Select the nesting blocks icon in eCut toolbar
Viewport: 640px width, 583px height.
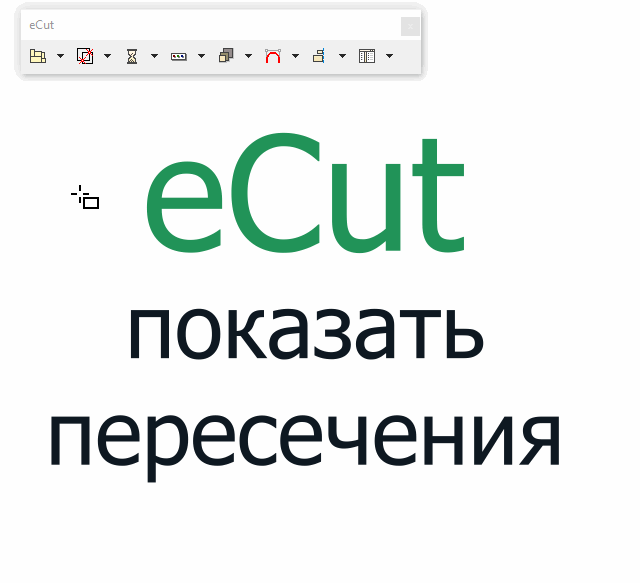pos(38,56)
